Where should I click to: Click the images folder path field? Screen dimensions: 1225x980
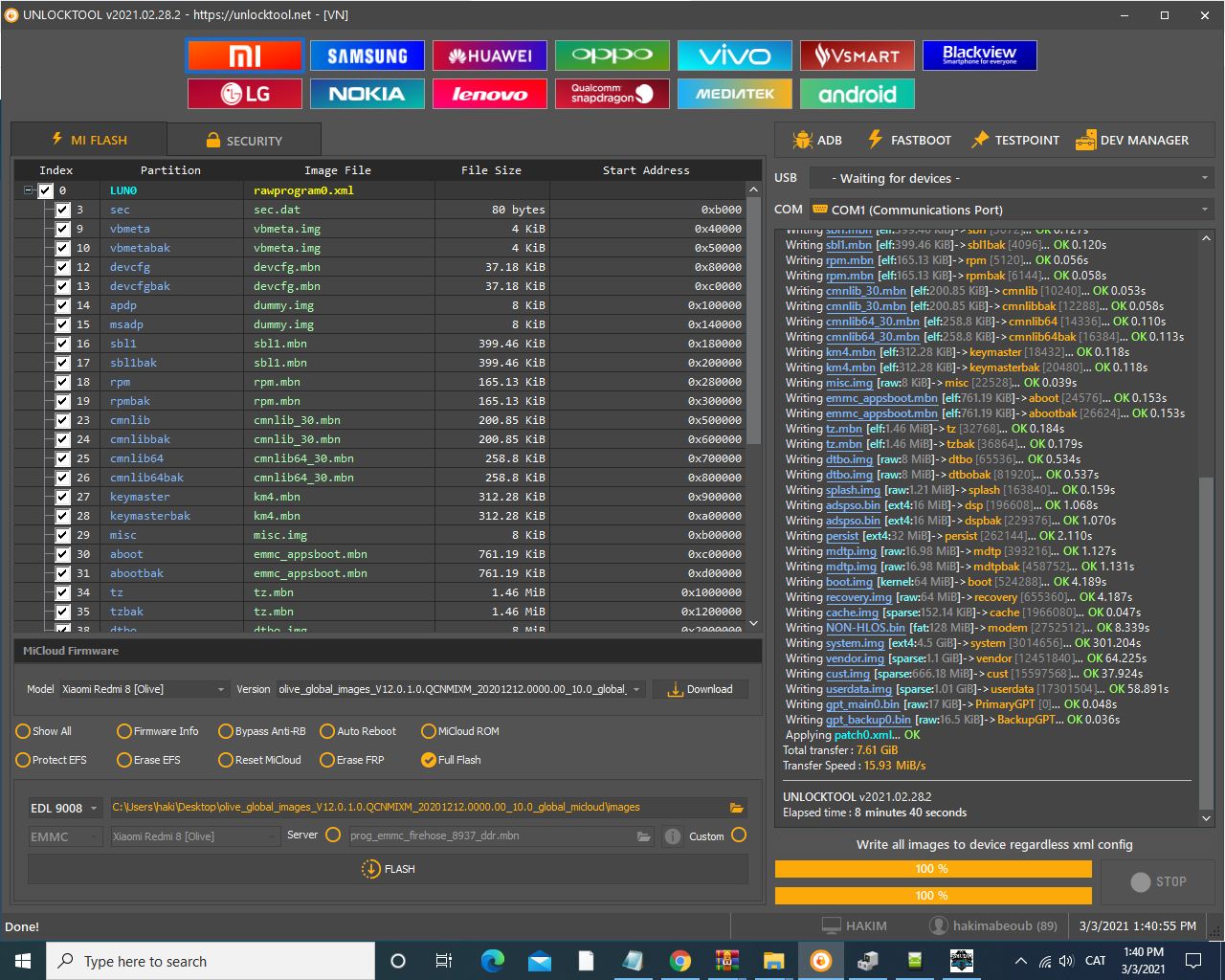point(418,808)
